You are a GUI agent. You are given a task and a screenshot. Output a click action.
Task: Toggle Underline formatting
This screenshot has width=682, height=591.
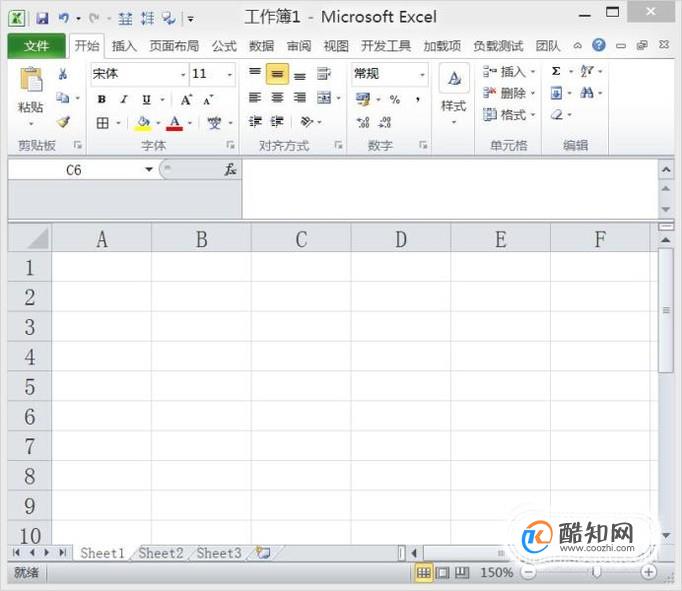(147, 100)
